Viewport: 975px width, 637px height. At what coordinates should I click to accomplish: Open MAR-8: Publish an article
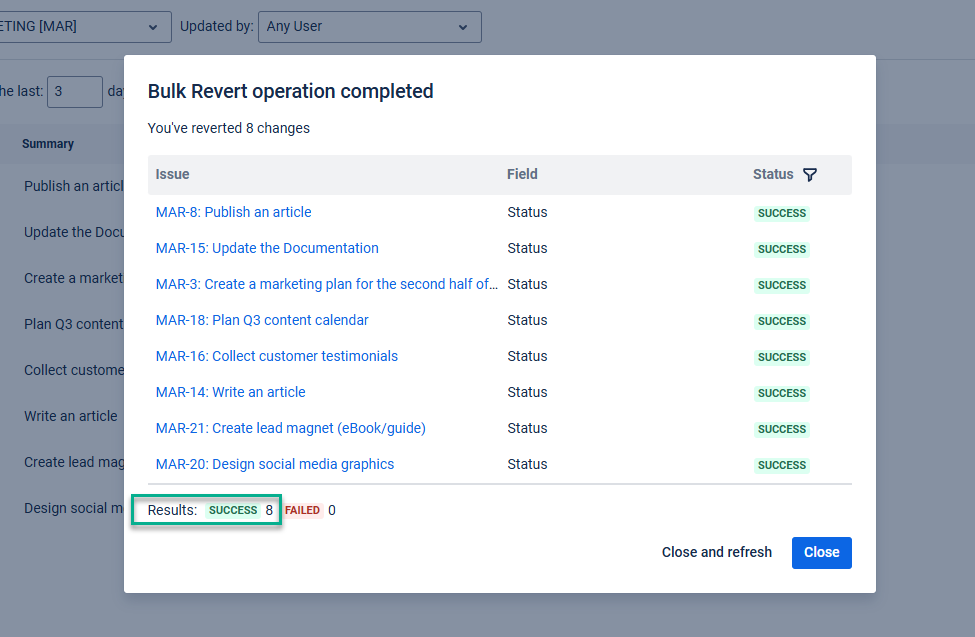point(233,212)
